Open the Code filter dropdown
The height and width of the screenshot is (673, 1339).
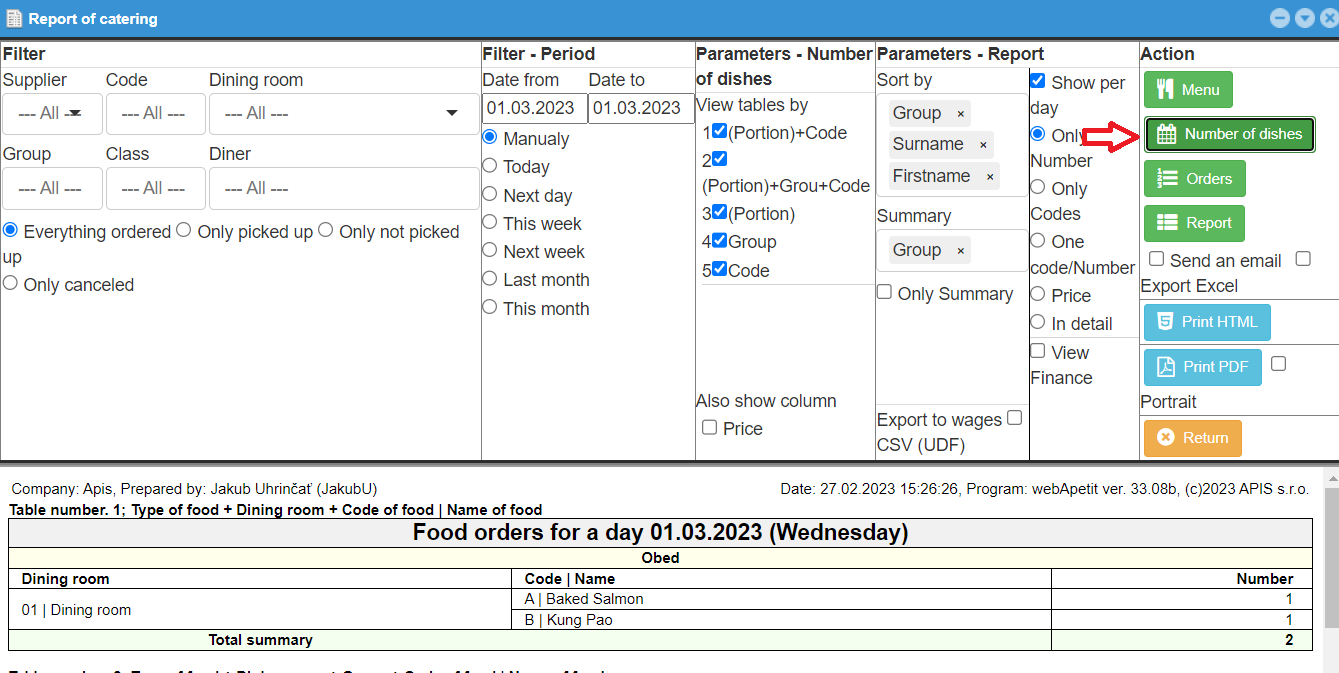click(156, 114)
